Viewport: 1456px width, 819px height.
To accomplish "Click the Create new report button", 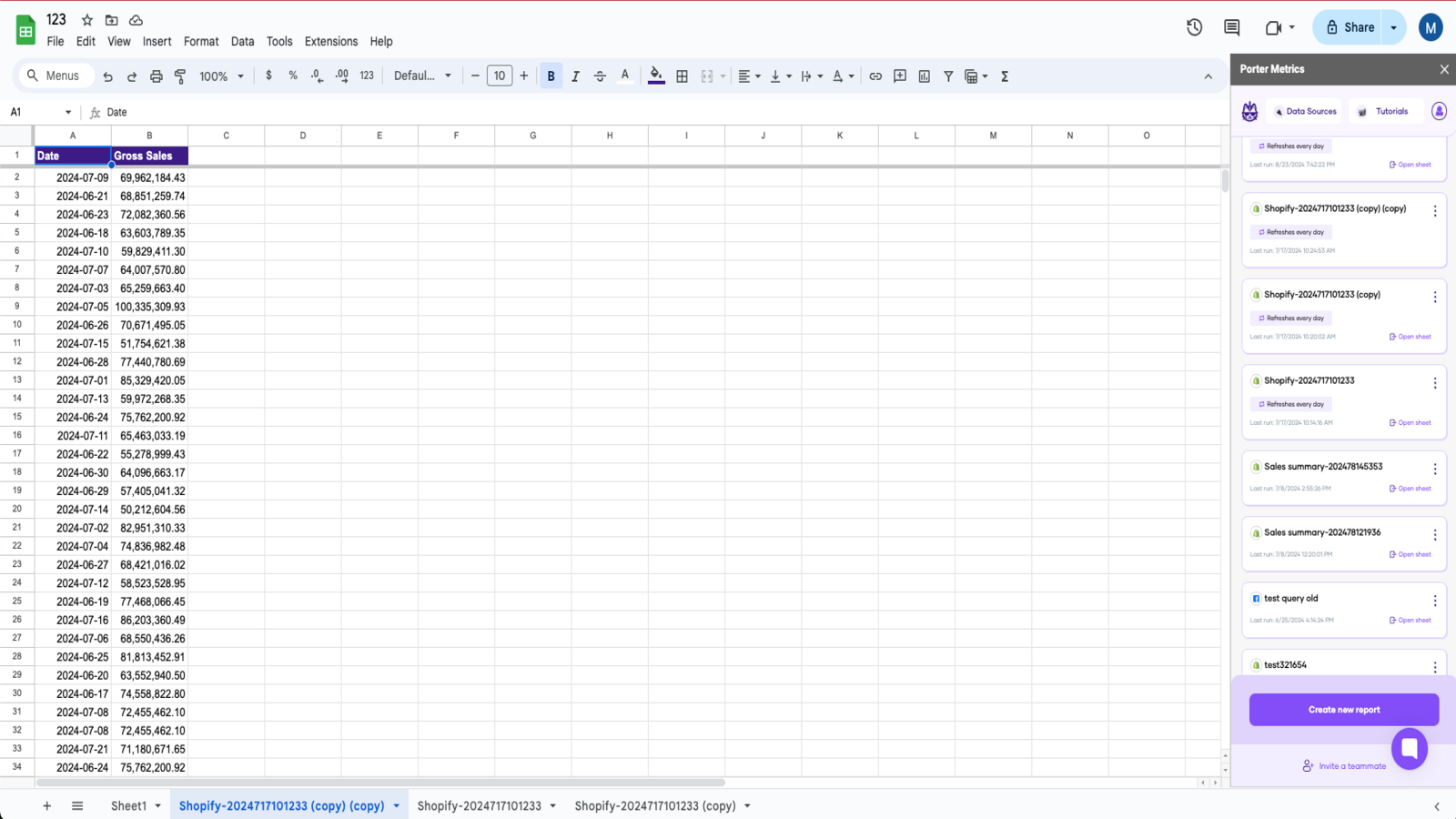I will [1343, 709].
